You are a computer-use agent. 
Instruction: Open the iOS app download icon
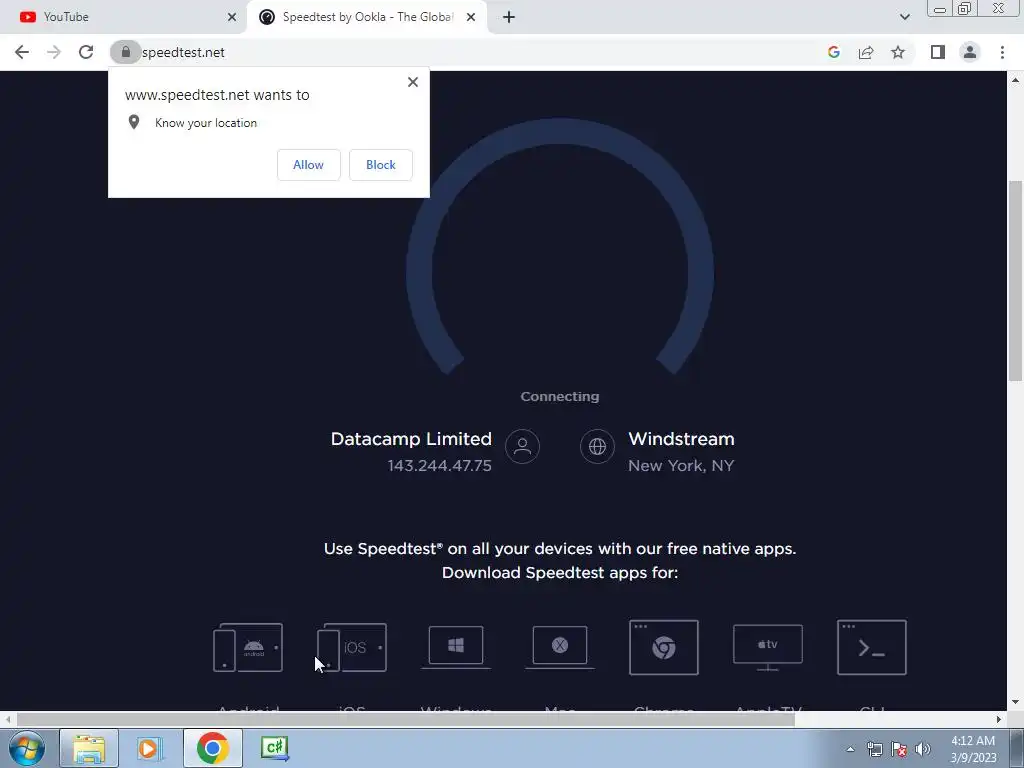click(x=352, y=648)
